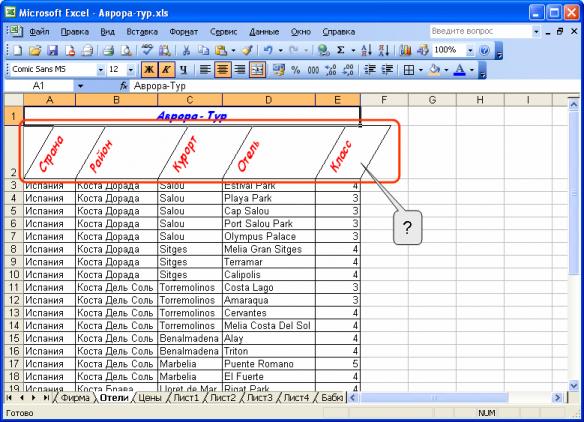Expand the 100% zoom dropdown
This screenshot has width=584, height=422.
click(470, 50)
